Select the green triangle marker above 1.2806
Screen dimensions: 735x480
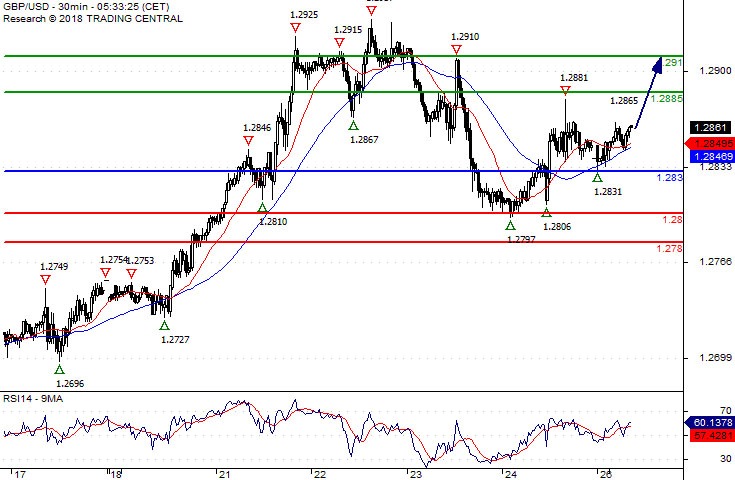point(546,213)
